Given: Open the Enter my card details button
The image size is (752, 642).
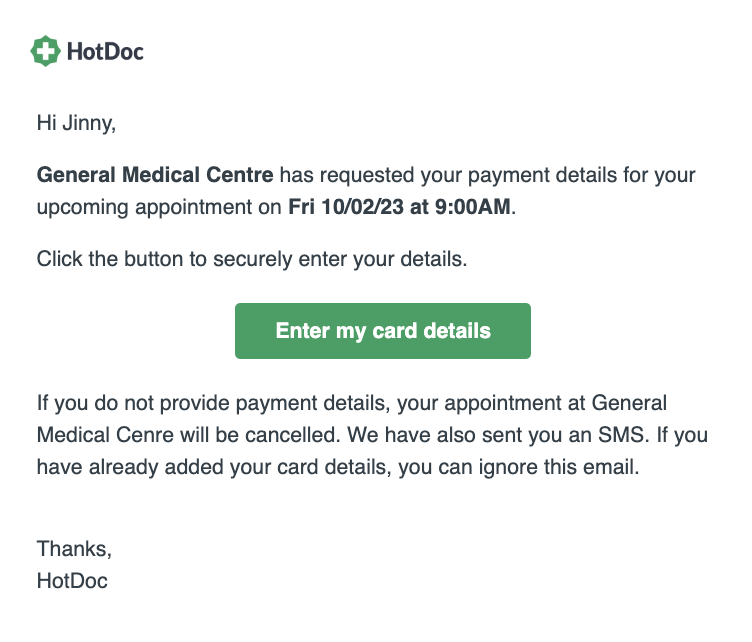Looking at the screenshot, I should coord(383,331).
